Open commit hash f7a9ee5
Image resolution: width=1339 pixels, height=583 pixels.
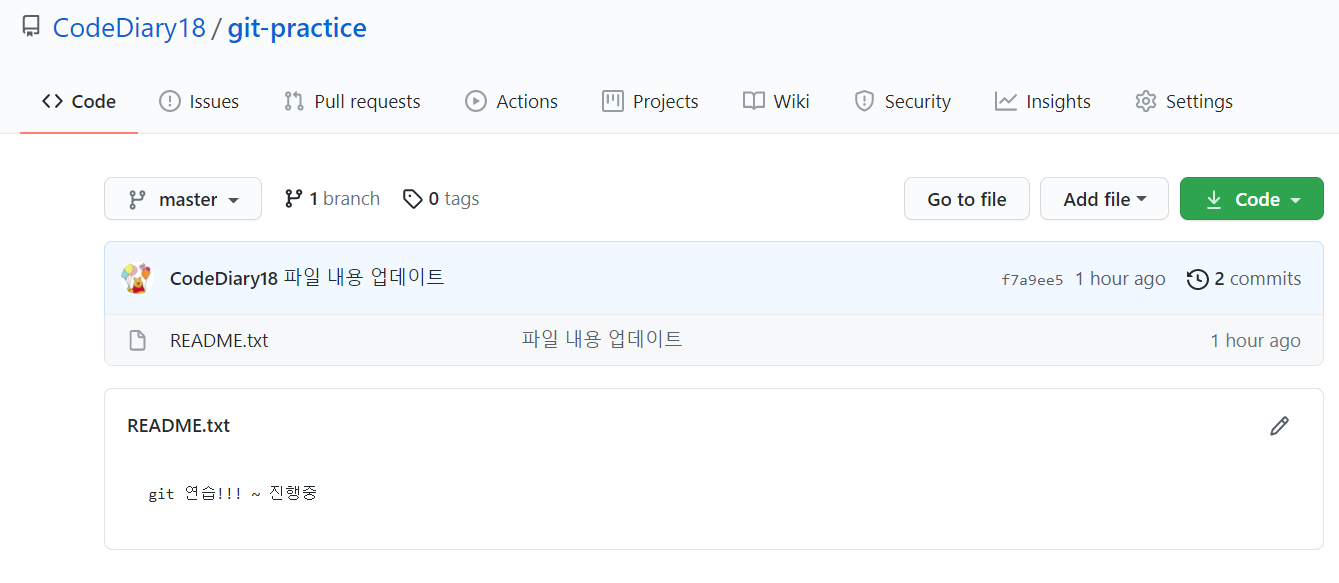pos(1032,280)
